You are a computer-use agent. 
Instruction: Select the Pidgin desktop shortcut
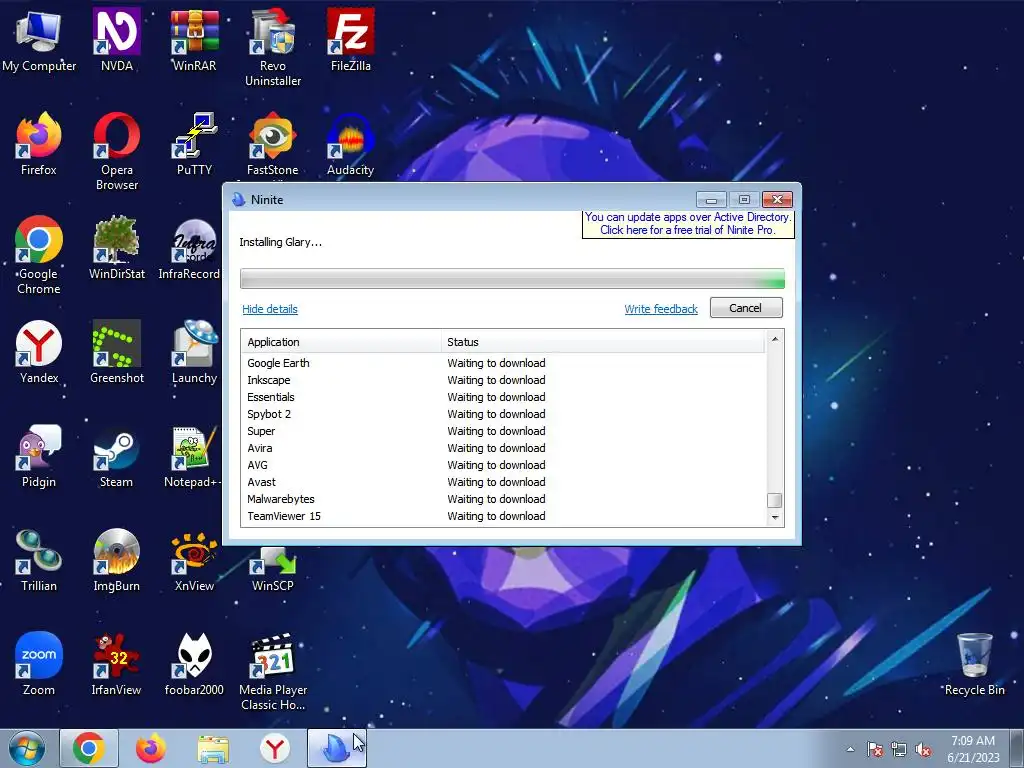(x=39, y=456)
